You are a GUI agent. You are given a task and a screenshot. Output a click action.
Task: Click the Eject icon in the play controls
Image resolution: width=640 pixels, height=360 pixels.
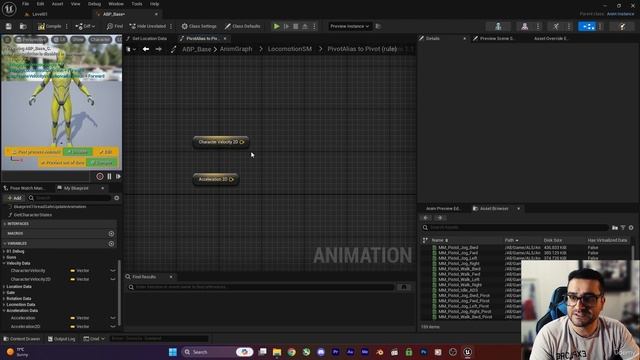305,26
